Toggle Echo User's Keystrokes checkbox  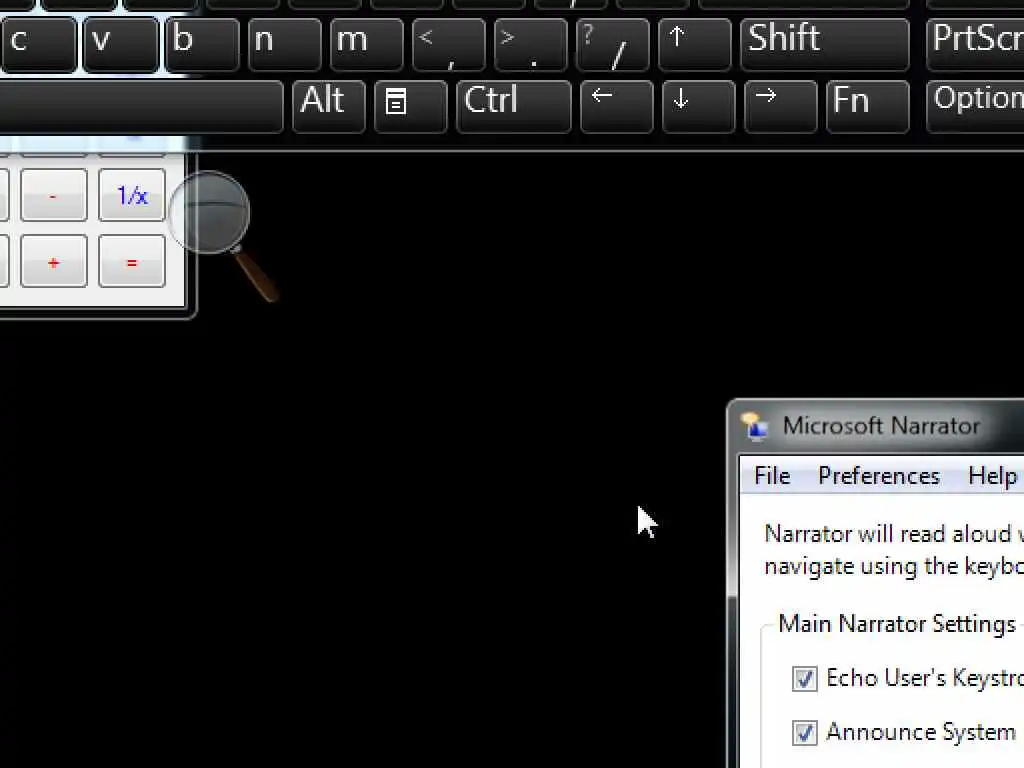click(805, 679)
